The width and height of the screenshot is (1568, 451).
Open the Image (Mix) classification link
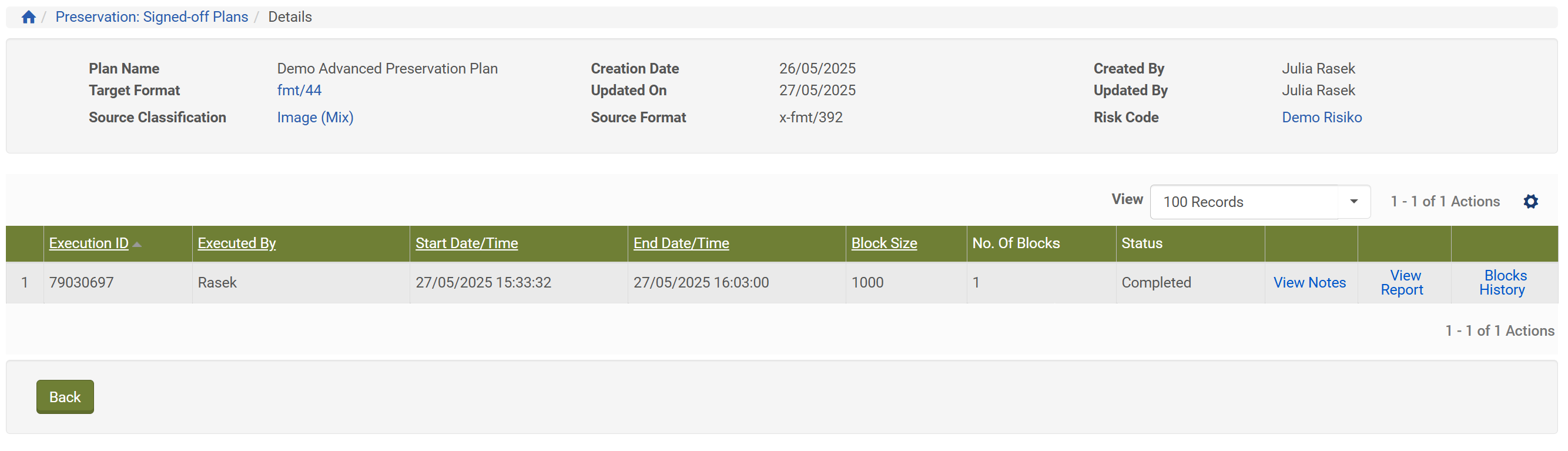(314, 117)
